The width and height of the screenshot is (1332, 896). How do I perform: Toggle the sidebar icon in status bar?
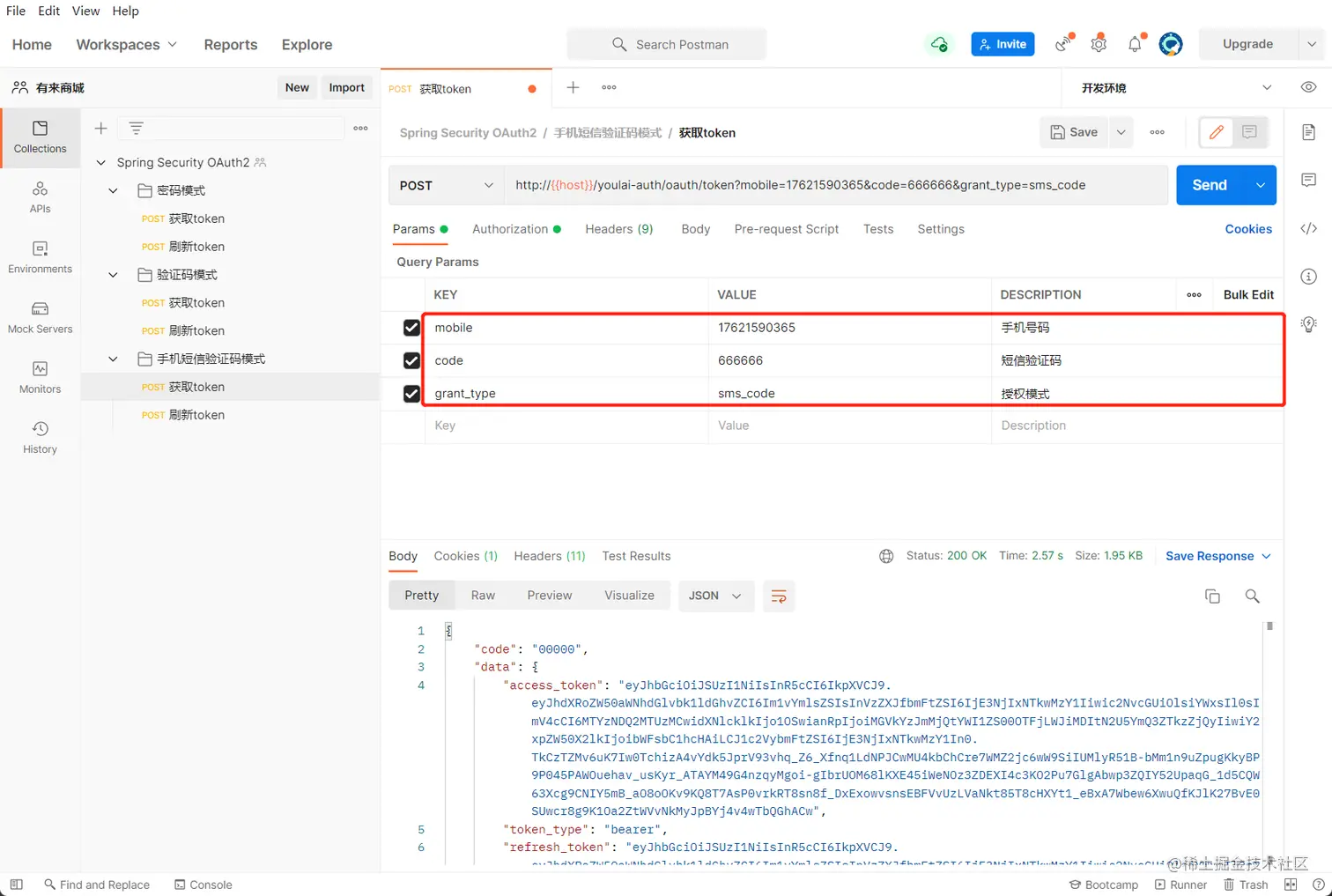[x=16, y=885]
